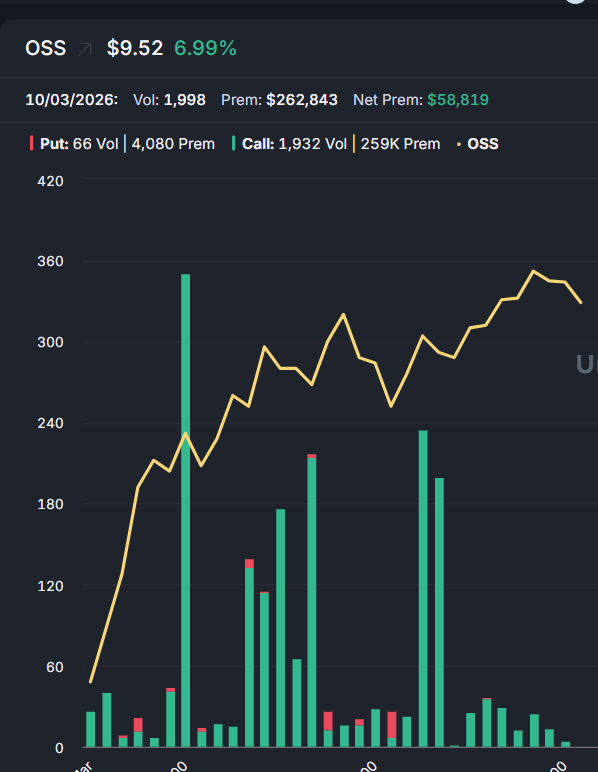Image resolution: width=598 pixels, height=772 pixels.
Task: Click the Vol: 1,998 value
Action: pos(169,100)
